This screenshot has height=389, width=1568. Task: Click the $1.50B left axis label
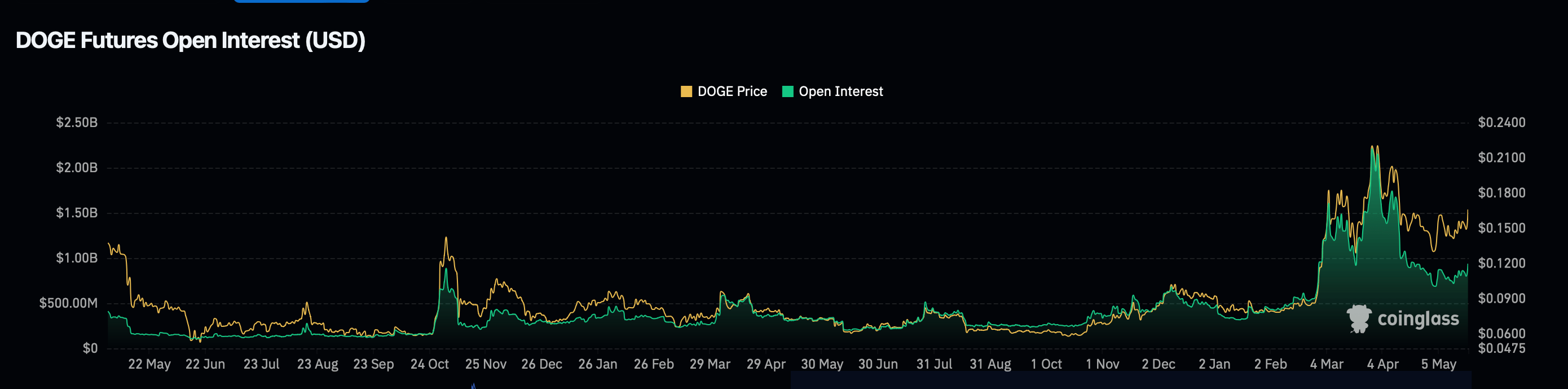pos(77,213)
